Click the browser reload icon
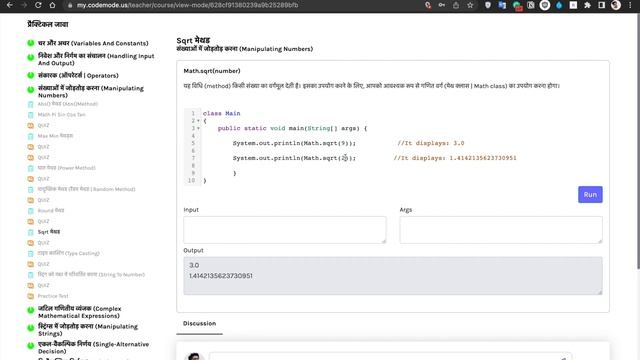 [x=38, y=5]
